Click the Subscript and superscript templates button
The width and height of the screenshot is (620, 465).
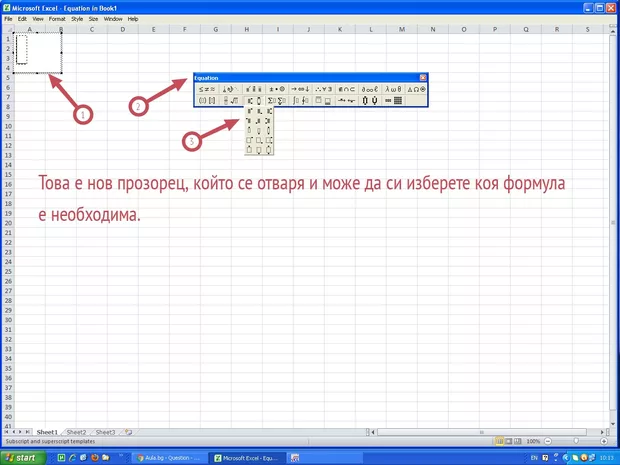(x=253, y=101)
